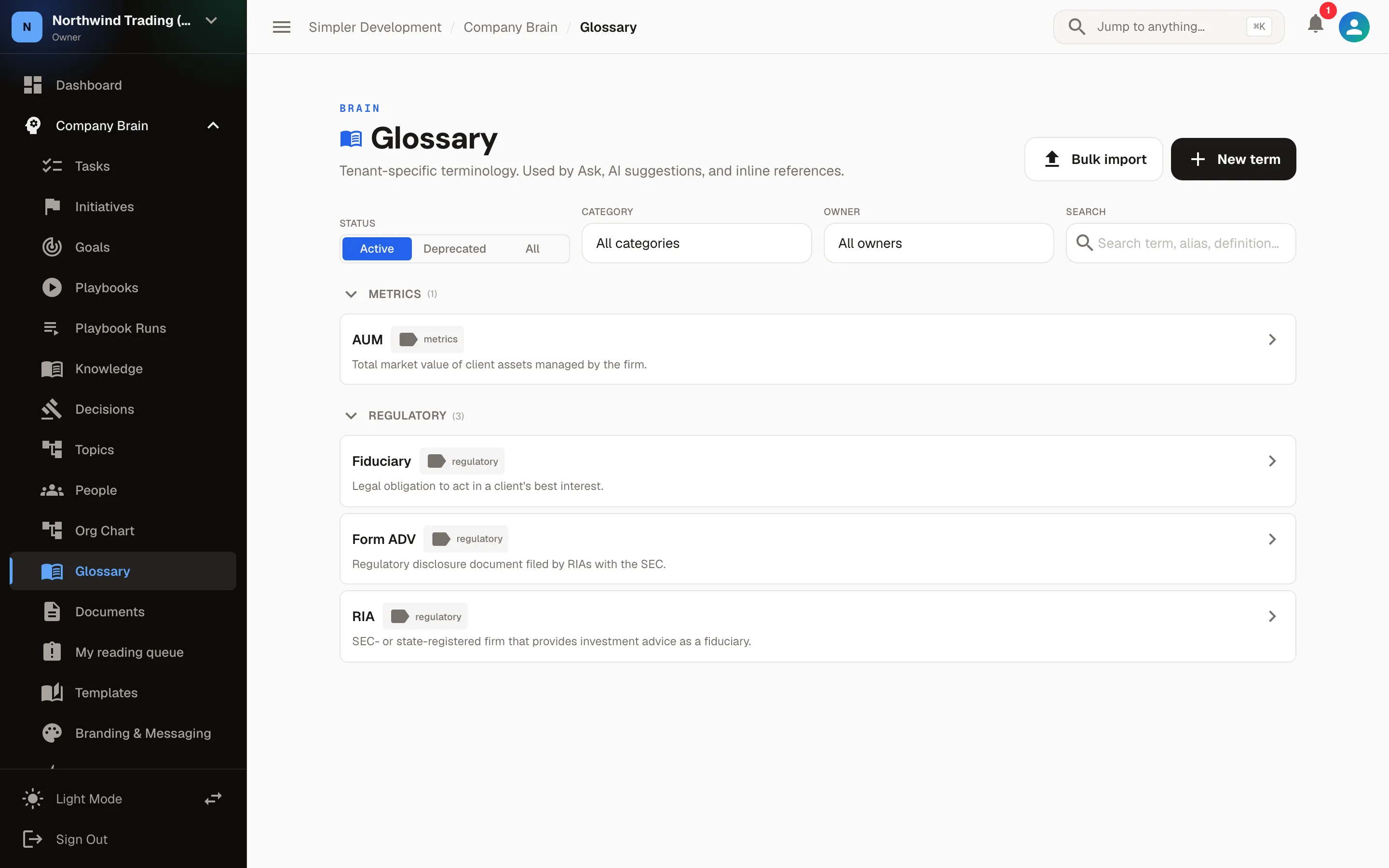The width and height of the screenshot is (1389, 868).
Task: Select the All status filter
Action: click(532, 248)
